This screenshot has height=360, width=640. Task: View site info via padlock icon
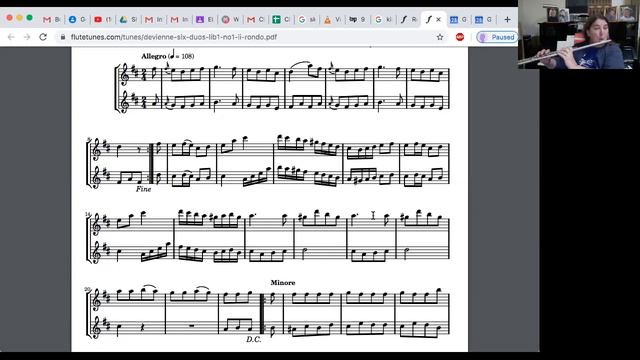62,37
